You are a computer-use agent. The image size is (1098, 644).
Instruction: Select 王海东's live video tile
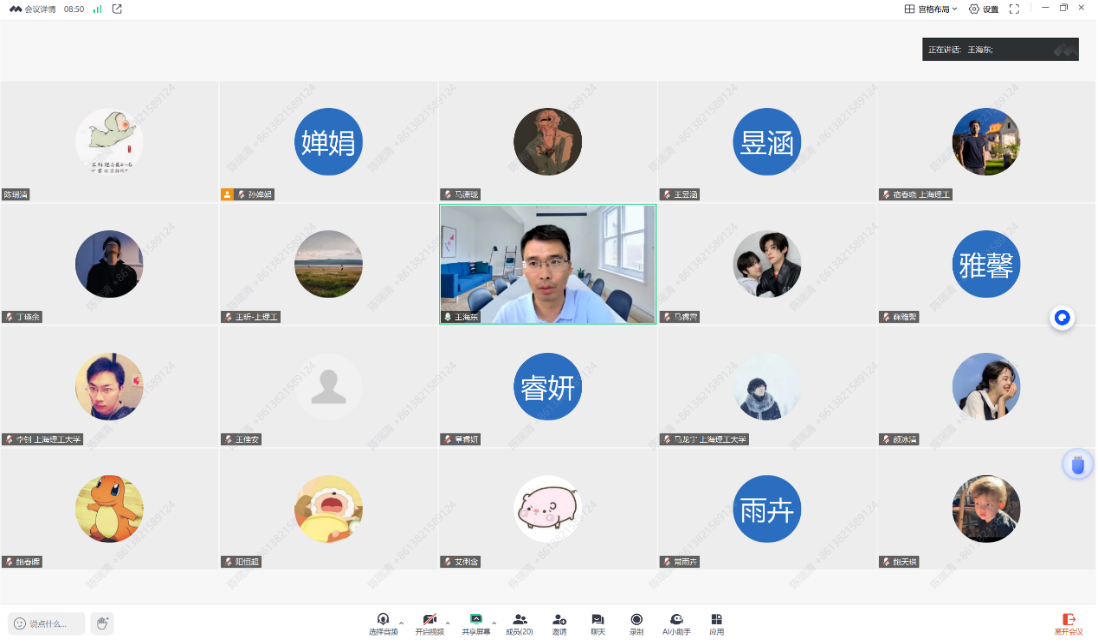click(548, 264)
